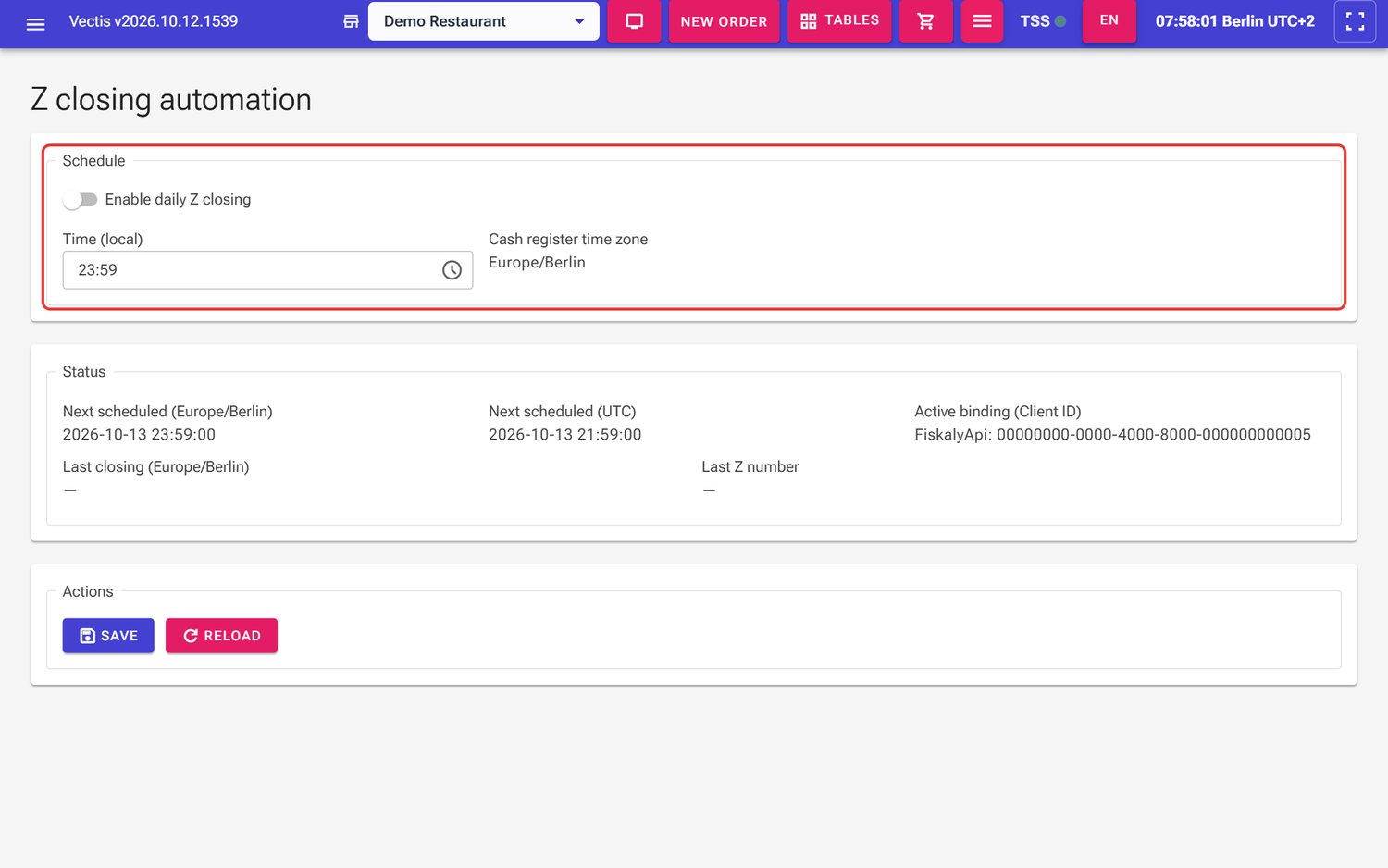1388x868 pixels.
Task: Click the Last closing (Europe/Berlin) label
Action: click(x=155, y=467)
